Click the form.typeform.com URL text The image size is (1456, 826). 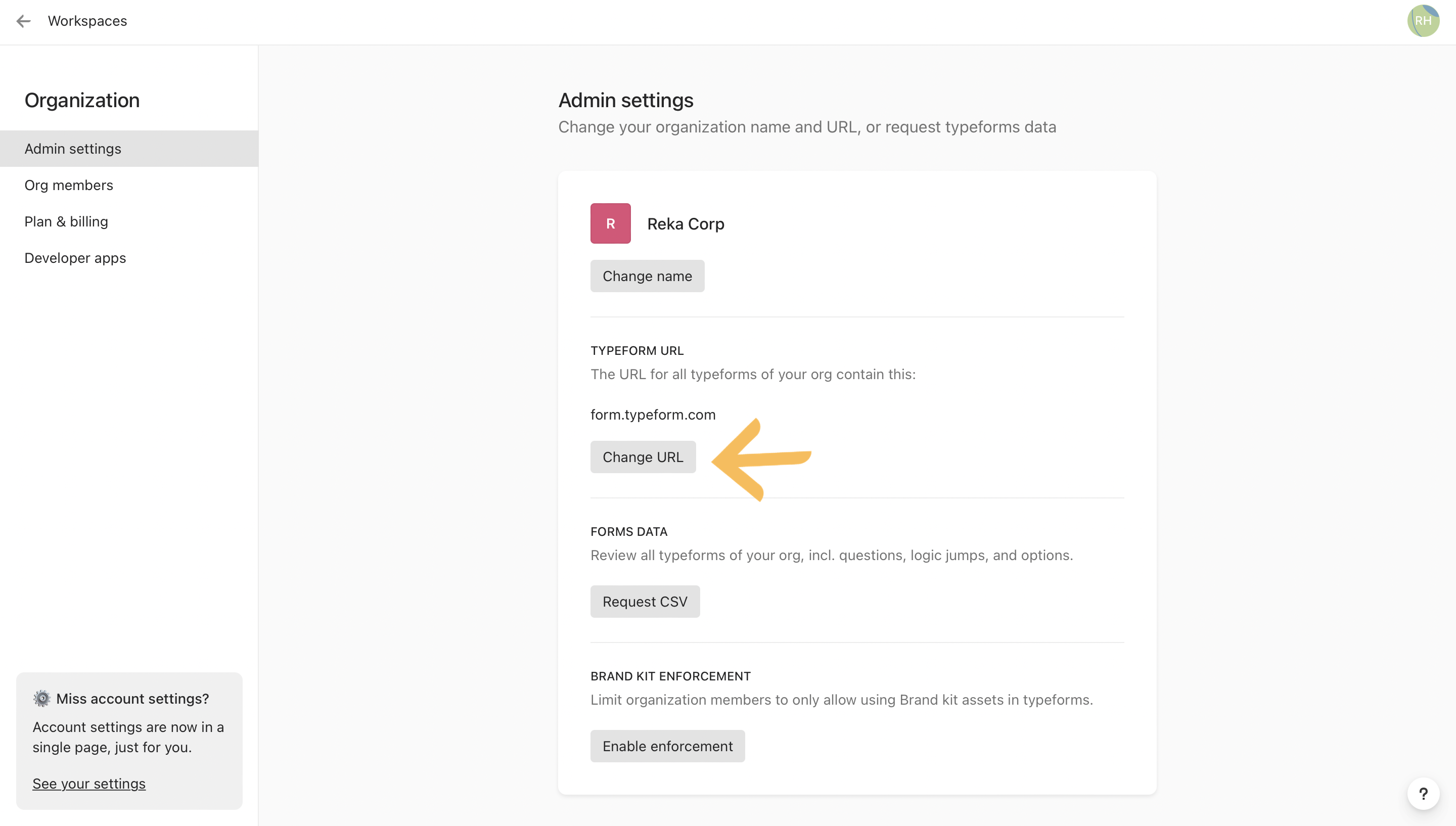pyautogui.click(x=653, y=415)
